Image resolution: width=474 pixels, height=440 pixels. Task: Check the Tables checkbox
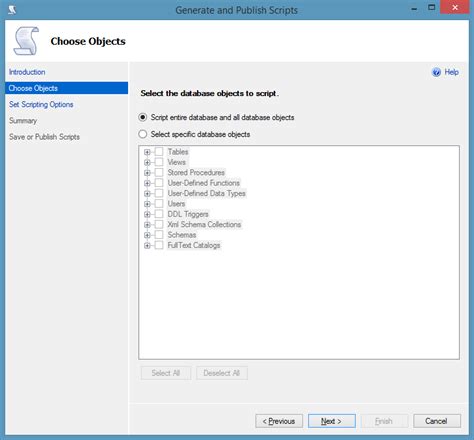point(159,152)
